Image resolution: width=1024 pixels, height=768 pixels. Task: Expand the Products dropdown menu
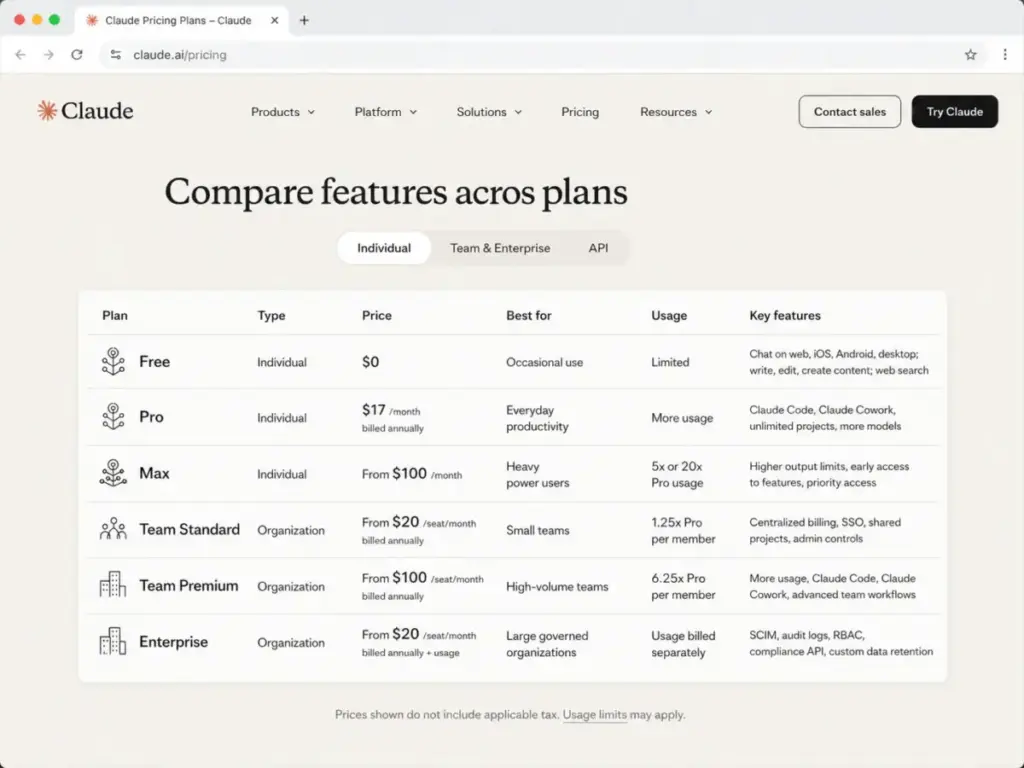point(283,112)
